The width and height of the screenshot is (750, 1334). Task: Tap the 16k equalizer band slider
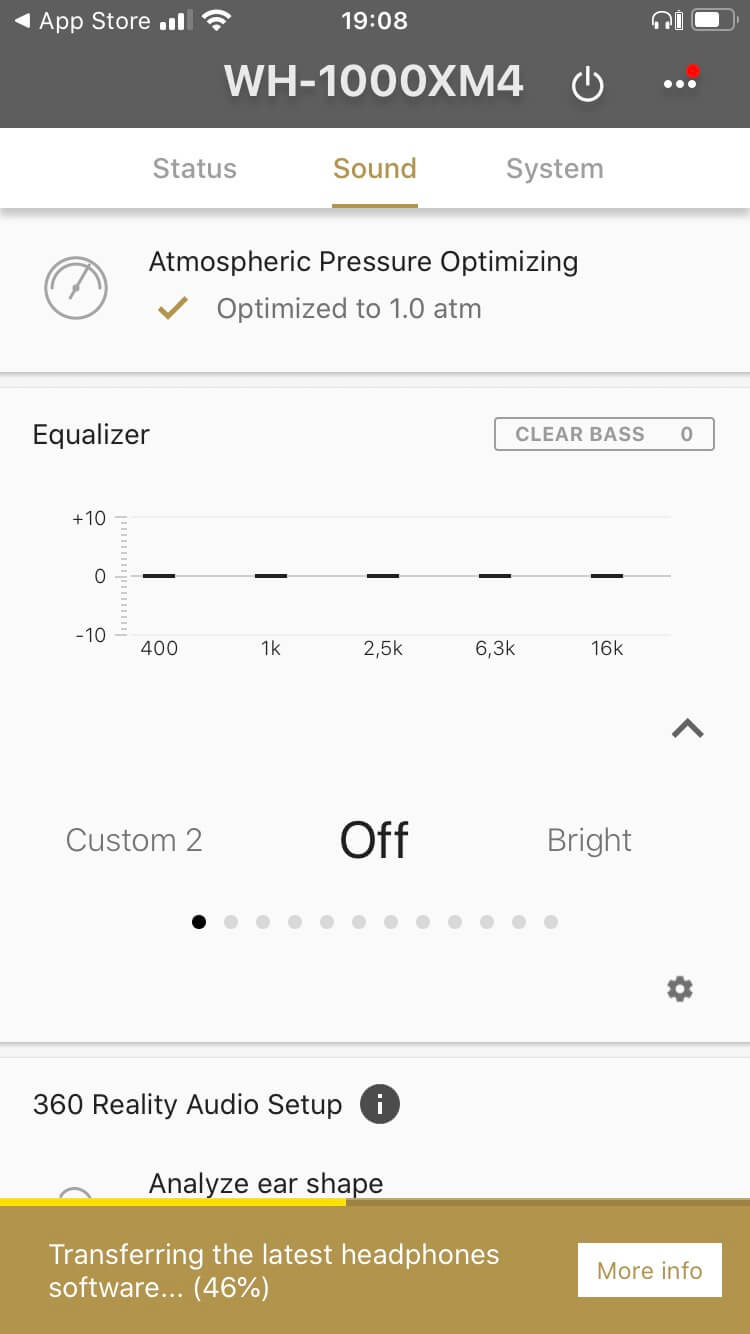pos(607,576)
